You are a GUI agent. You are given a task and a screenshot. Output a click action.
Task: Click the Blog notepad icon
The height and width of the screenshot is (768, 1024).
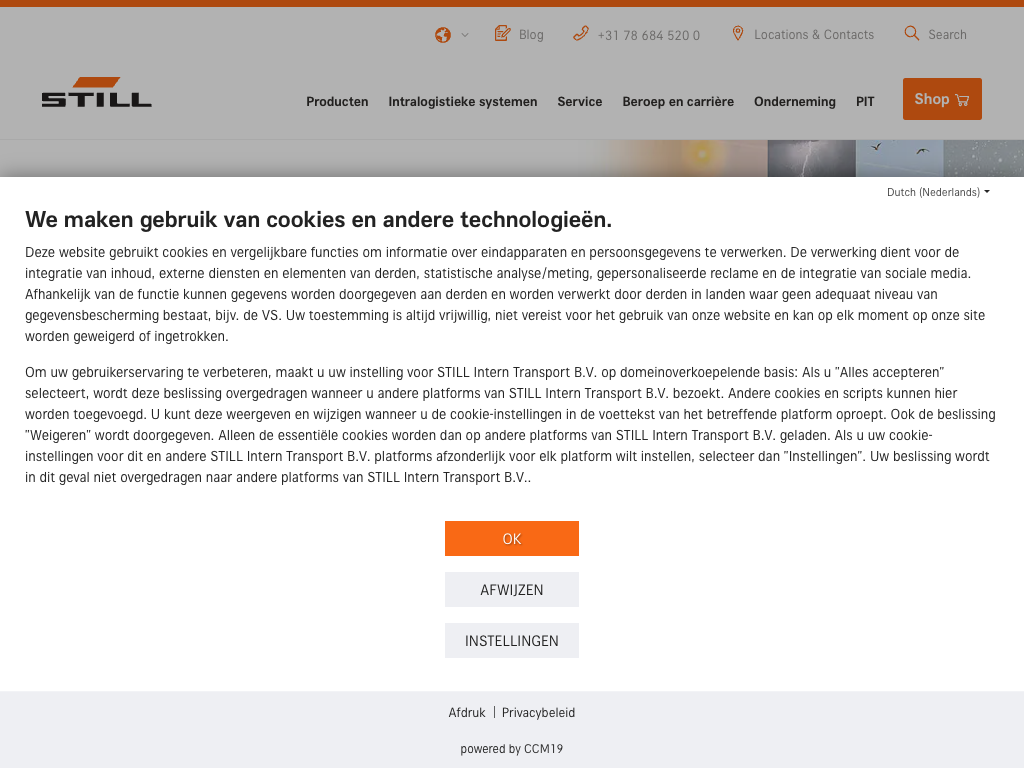(x=502, y=33)
